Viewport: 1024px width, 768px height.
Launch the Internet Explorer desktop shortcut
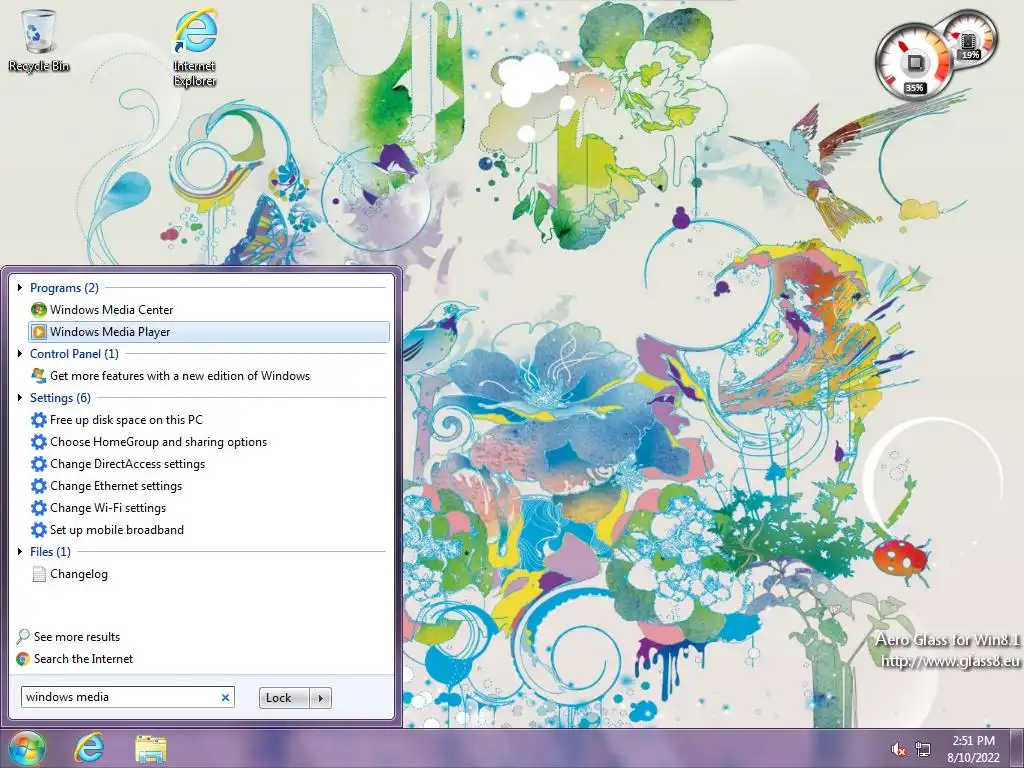pyautogui.click(x=195, y=48)
